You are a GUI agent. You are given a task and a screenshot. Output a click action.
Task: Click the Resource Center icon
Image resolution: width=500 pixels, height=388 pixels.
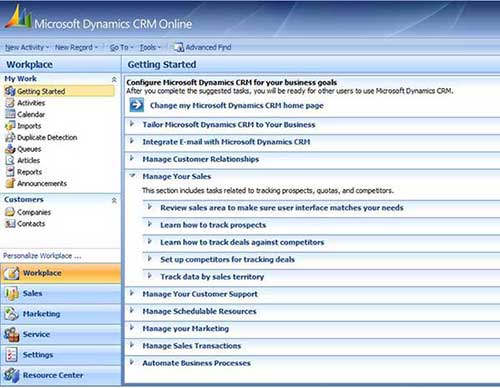tap(11, 375)
